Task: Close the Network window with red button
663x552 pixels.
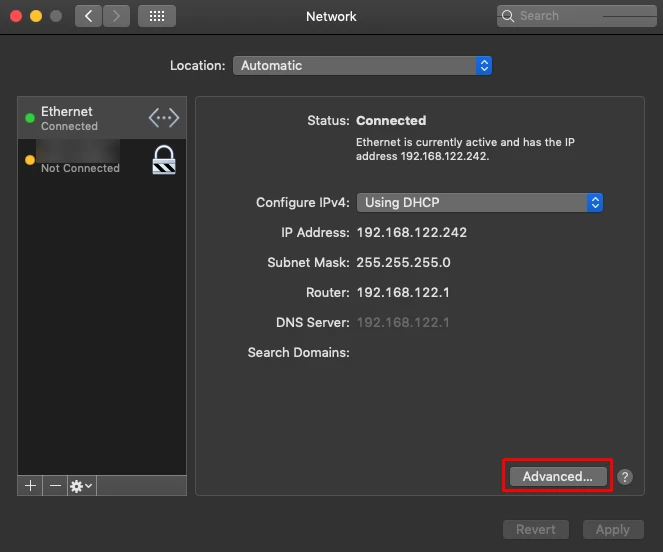Action: tap(16, 16)
